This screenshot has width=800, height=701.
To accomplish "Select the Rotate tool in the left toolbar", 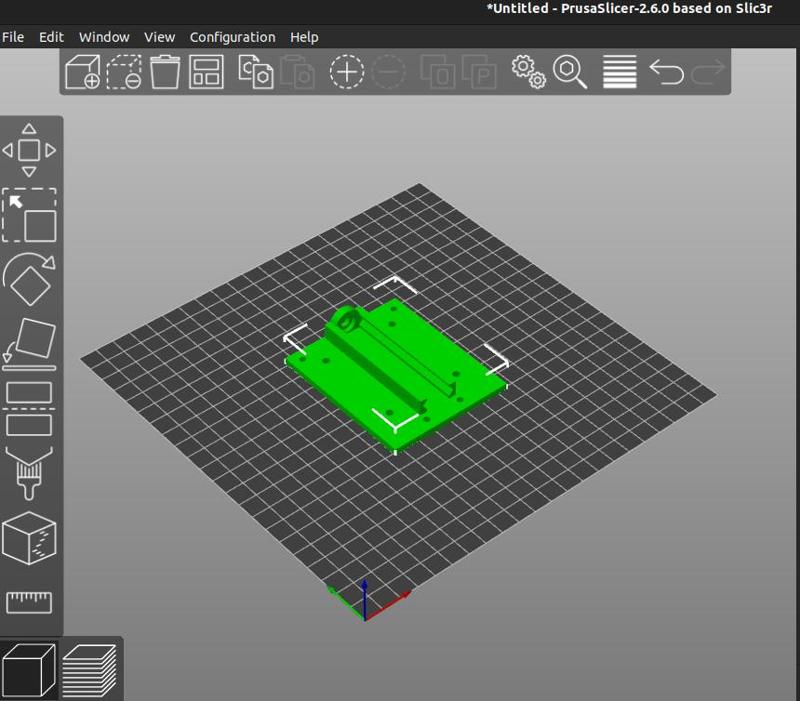I will point(29,279).
